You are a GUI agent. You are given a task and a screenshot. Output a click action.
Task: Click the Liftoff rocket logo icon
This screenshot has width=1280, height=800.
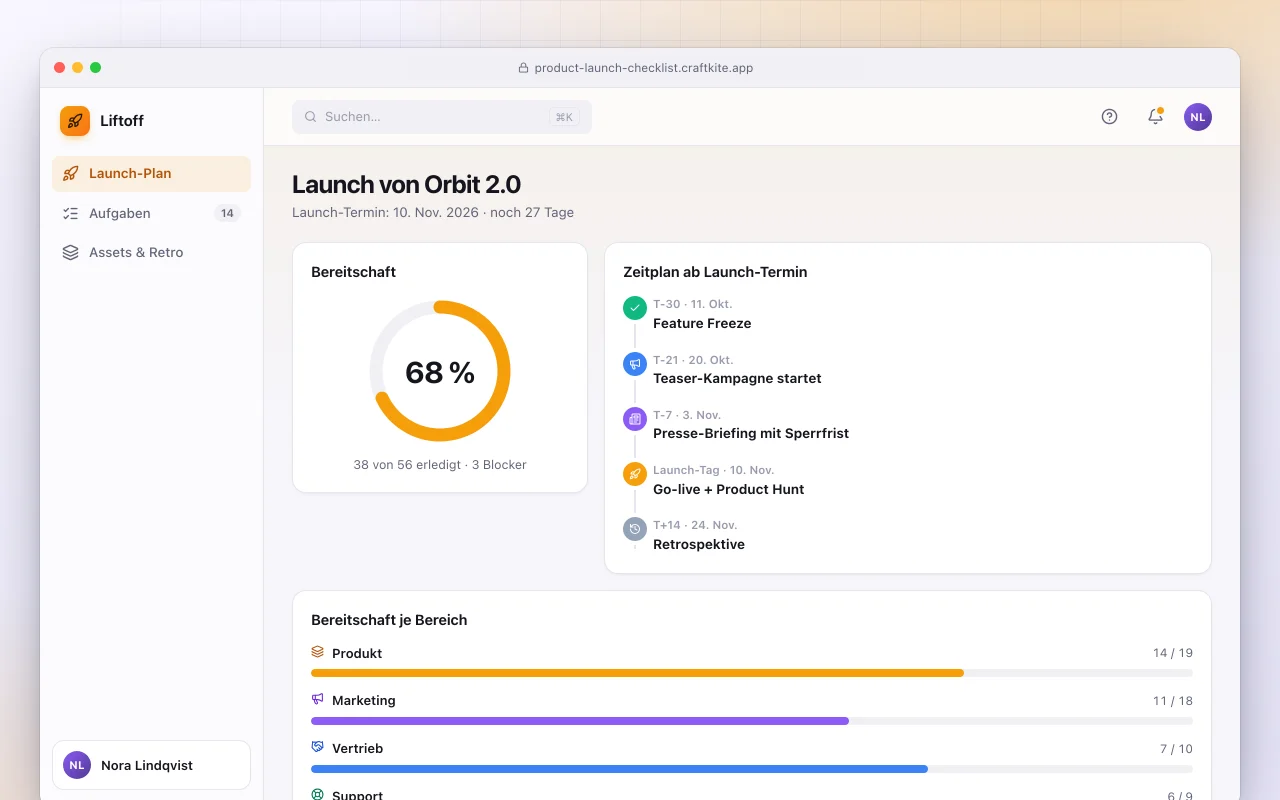click(x=75, y=121)
